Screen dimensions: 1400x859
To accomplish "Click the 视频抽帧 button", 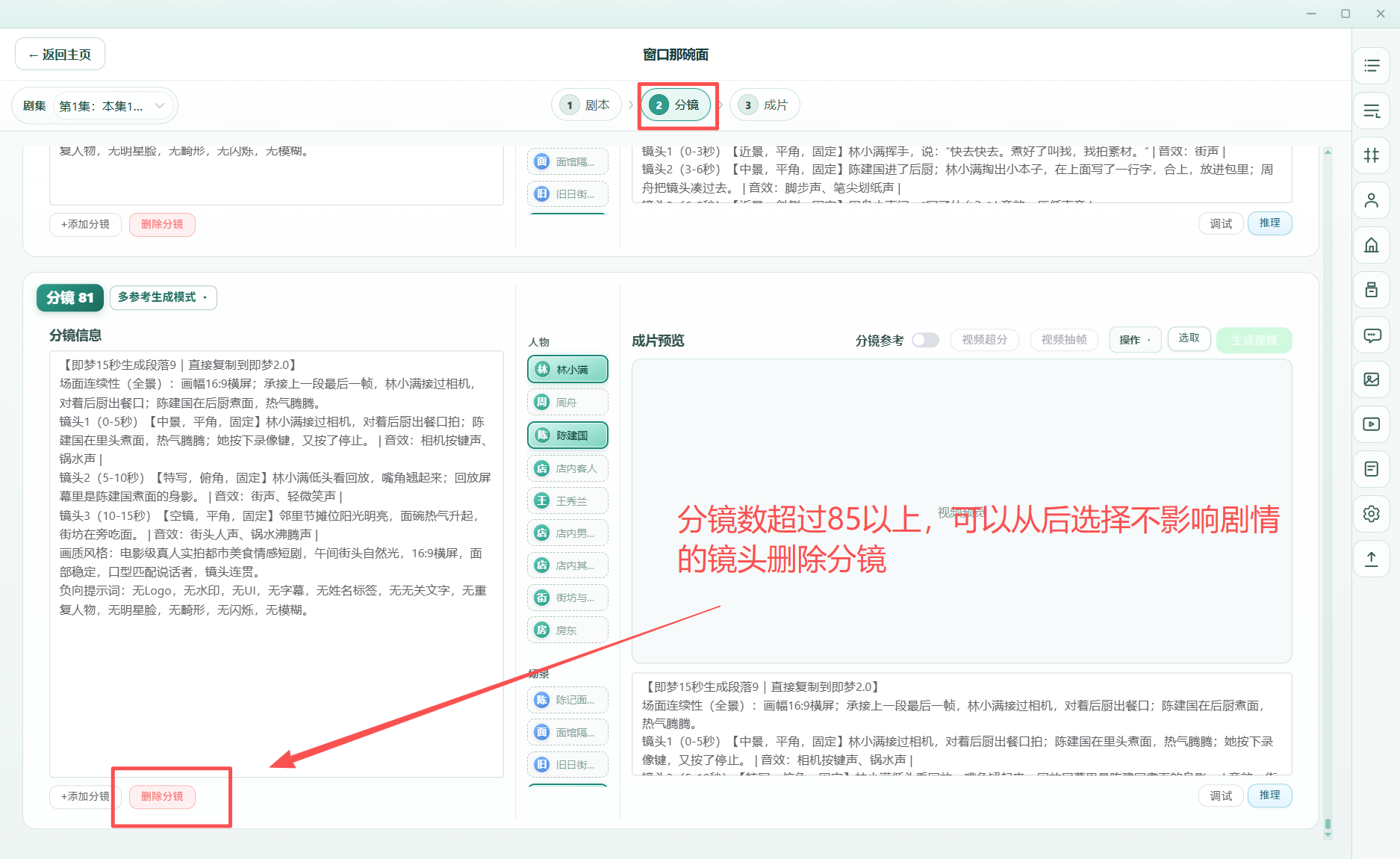I will [1064, 340].
